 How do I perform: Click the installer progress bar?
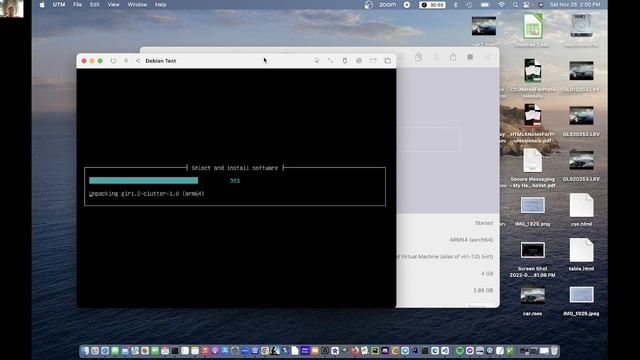click(143, 180)
